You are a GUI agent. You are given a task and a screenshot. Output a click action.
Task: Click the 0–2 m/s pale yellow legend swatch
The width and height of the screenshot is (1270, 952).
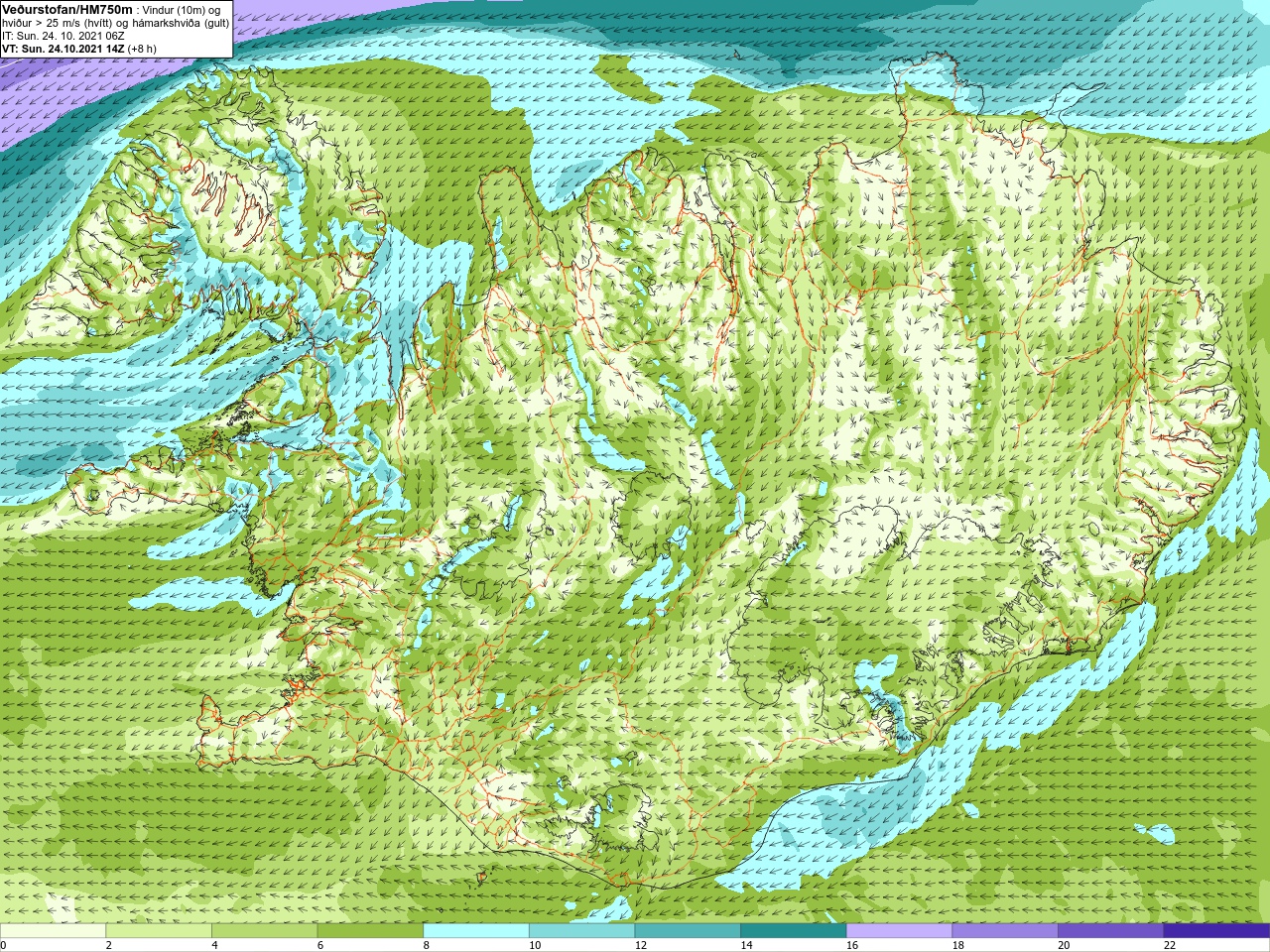53,931
